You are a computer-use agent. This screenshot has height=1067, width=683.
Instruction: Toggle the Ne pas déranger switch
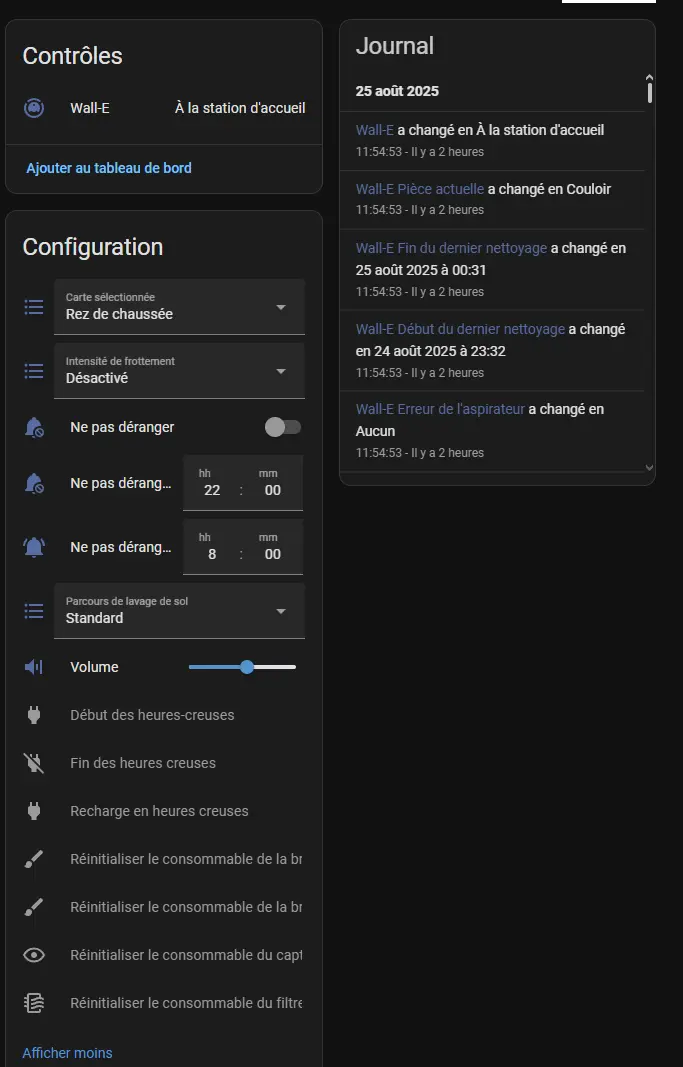283,427
